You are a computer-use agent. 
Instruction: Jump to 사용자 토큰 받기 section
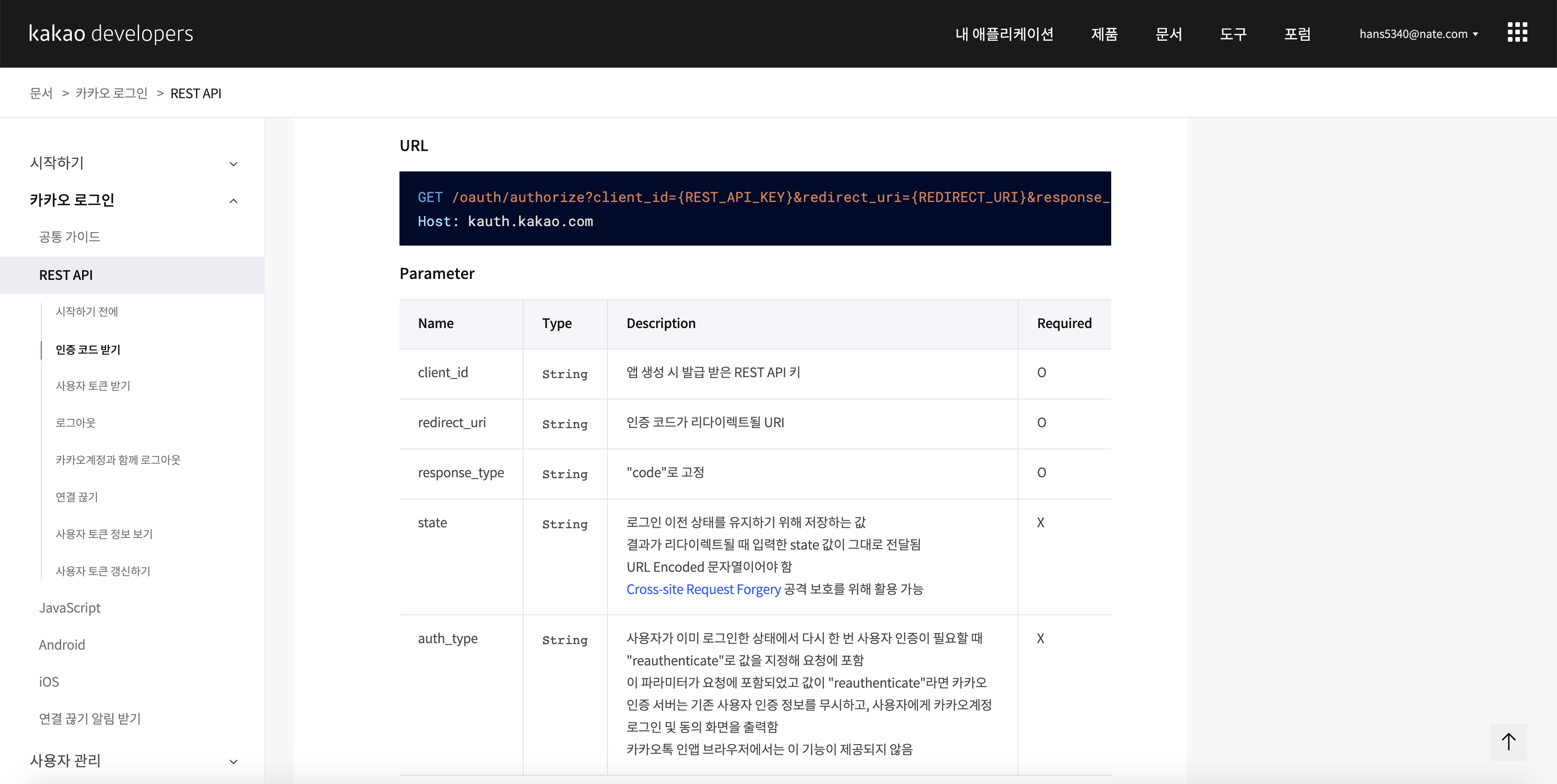pyautogui.click(x=93, y=386)
